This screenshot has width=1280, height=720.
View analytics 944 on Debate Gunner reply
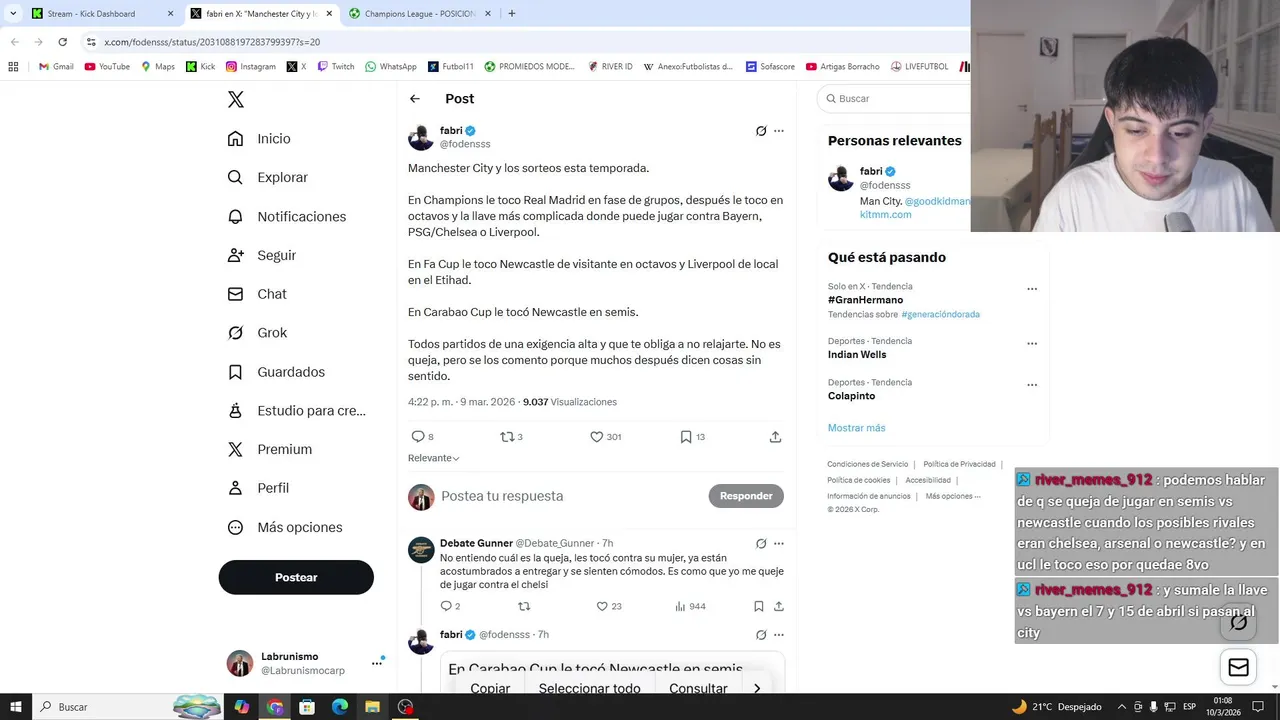[690, 606]
